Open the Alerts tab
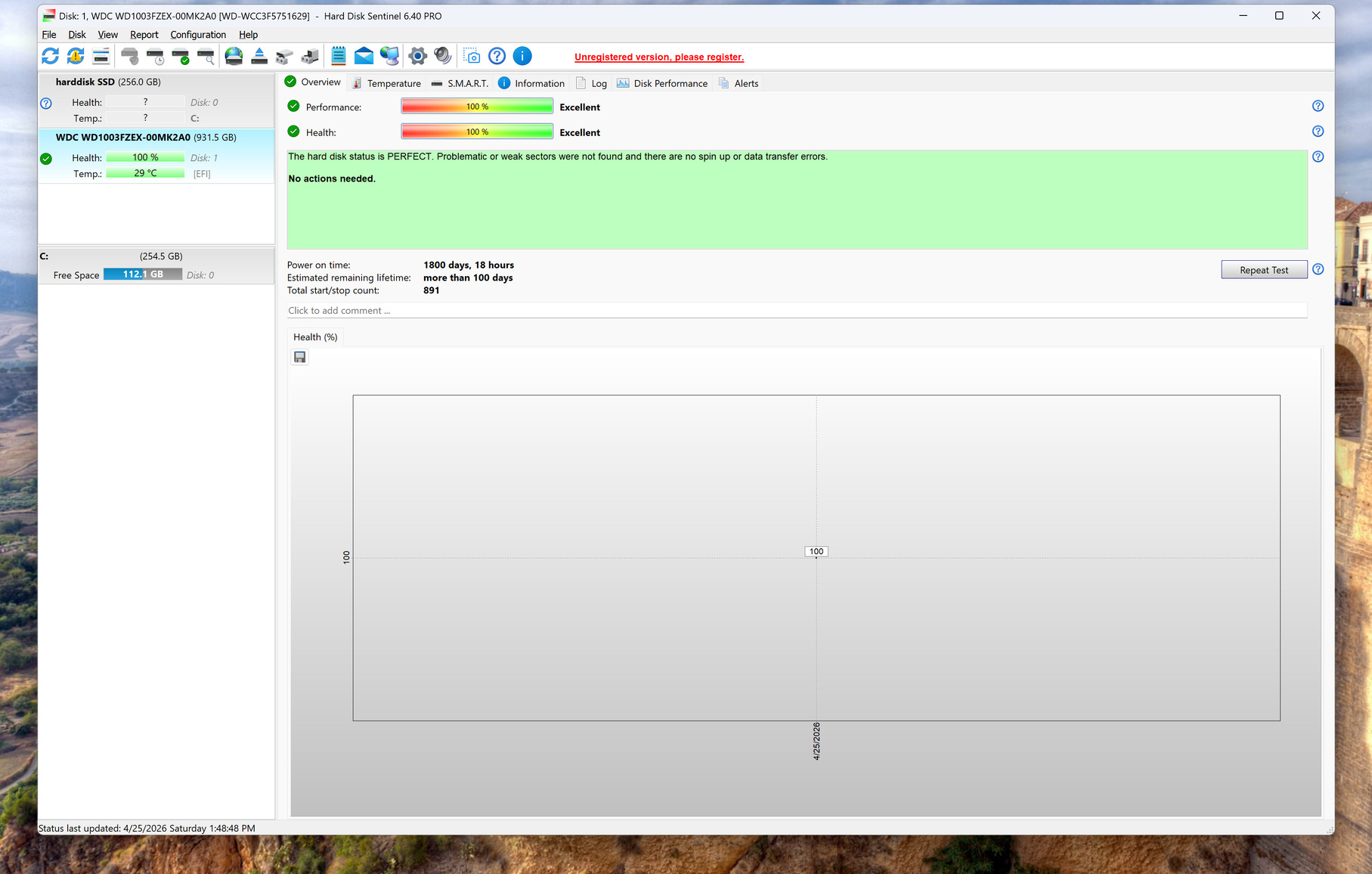Viewport: 1372px width, 874px height. (739, 83)
